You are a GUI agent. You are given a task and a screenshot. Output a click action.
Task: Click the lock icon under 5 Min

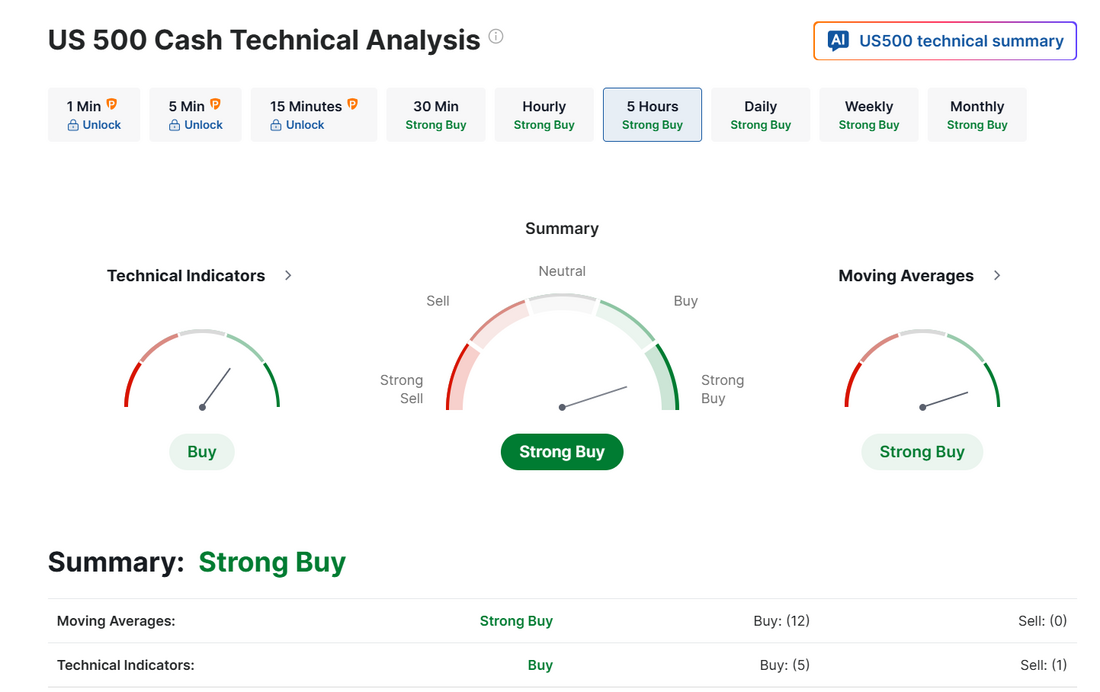(175, 126)
